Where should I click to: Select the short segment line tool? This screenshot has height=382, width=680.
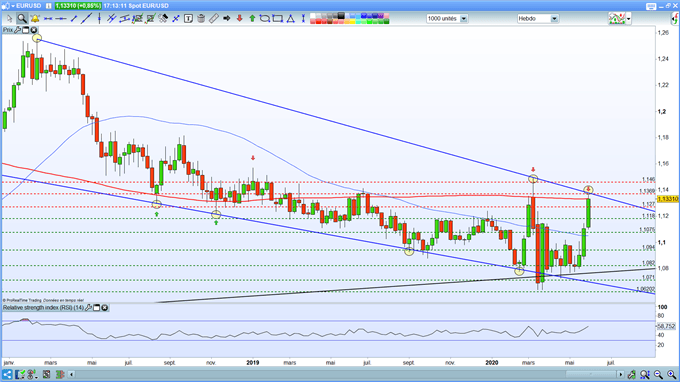coord(74,19)
